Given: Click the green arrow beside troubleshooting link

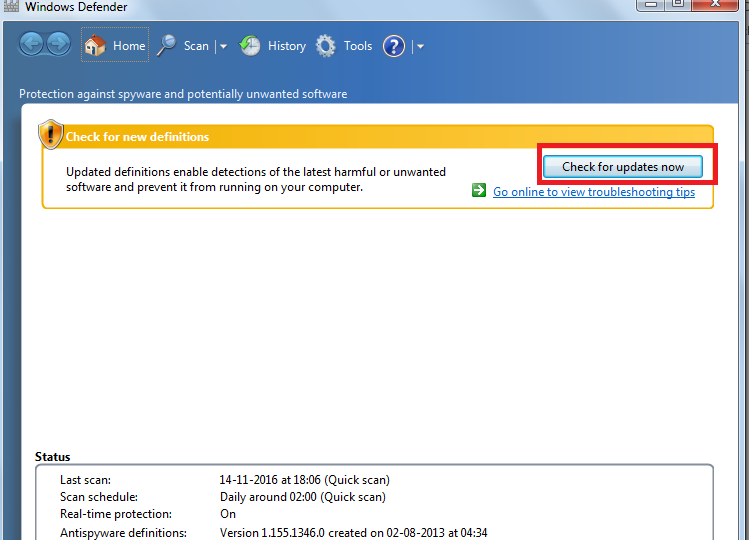Looking at the screenshot, I should point(479,190).
